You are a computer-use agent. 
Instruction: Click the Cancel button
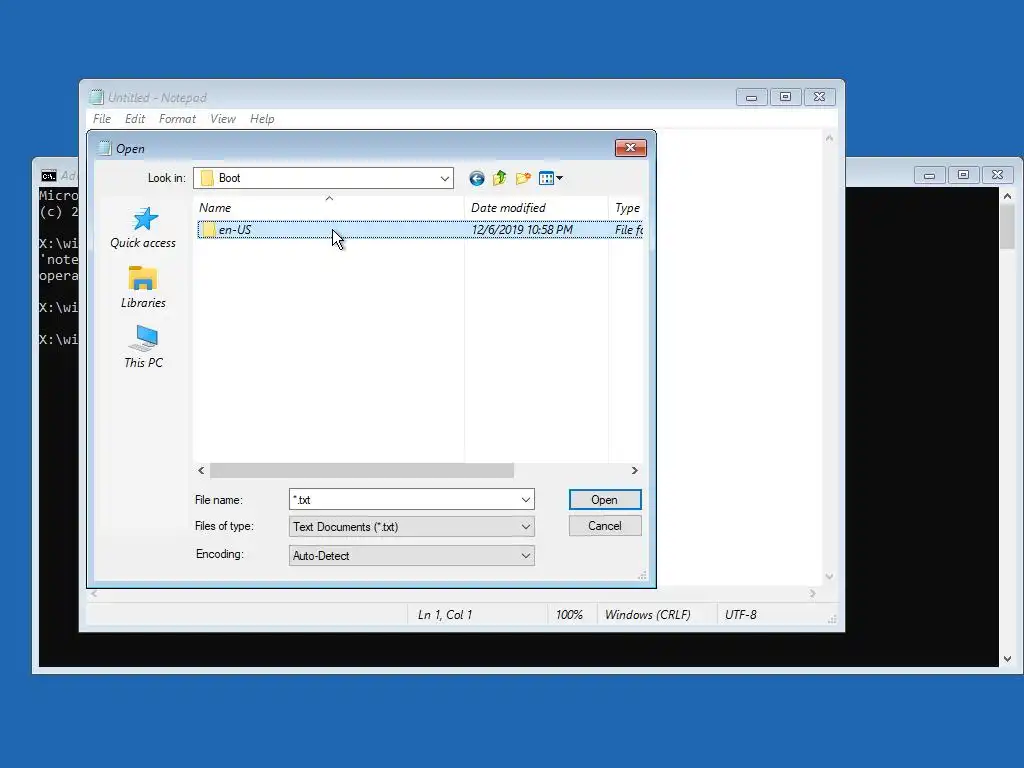pyautogui.click(x=605, y=526)
